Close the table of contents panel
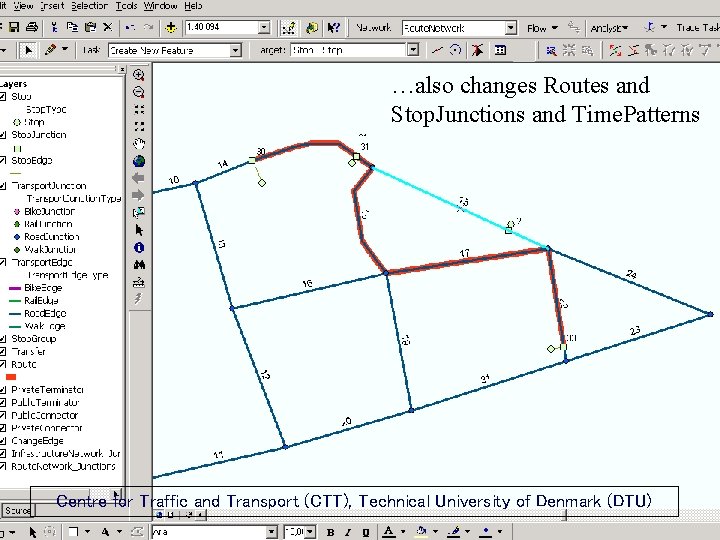 (x=122, y=69)
